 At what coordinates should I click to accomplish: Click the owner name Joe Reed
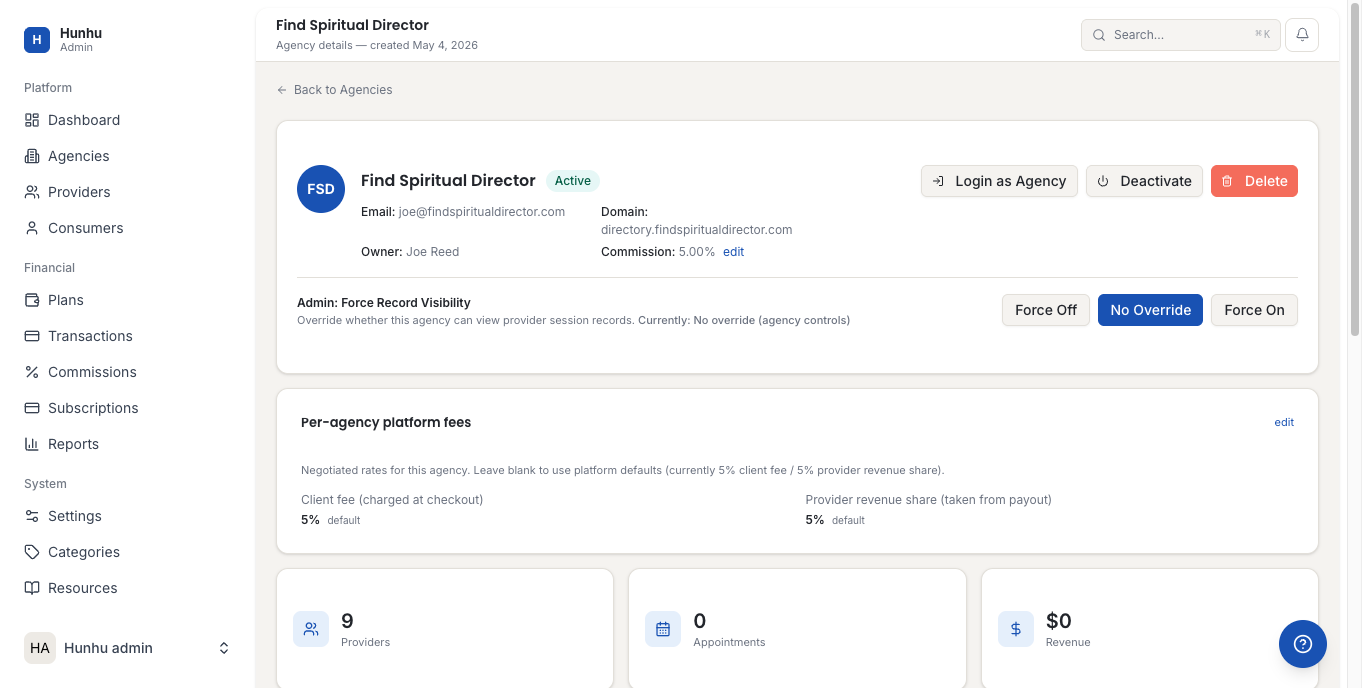(x=432, y=252)
